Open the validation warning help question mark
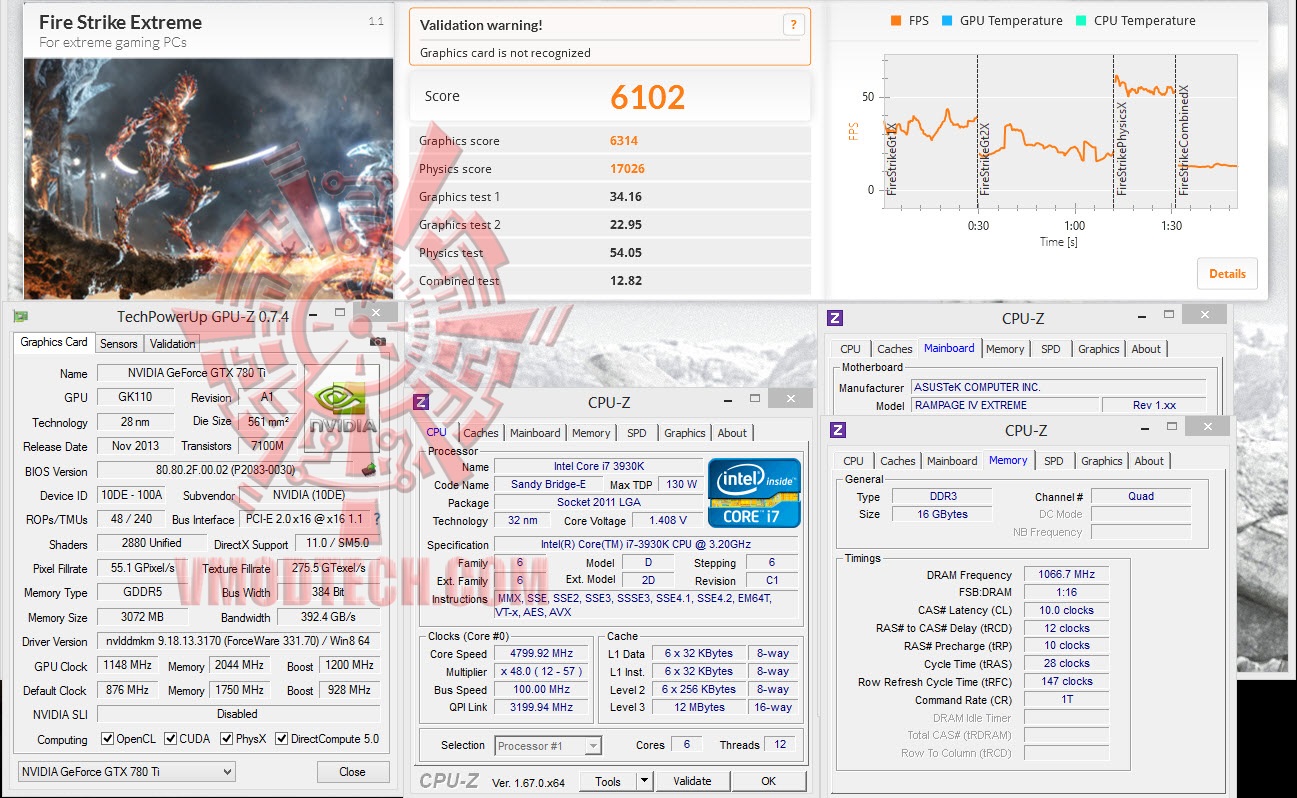 pyautogui.click(x=793, y=26)
